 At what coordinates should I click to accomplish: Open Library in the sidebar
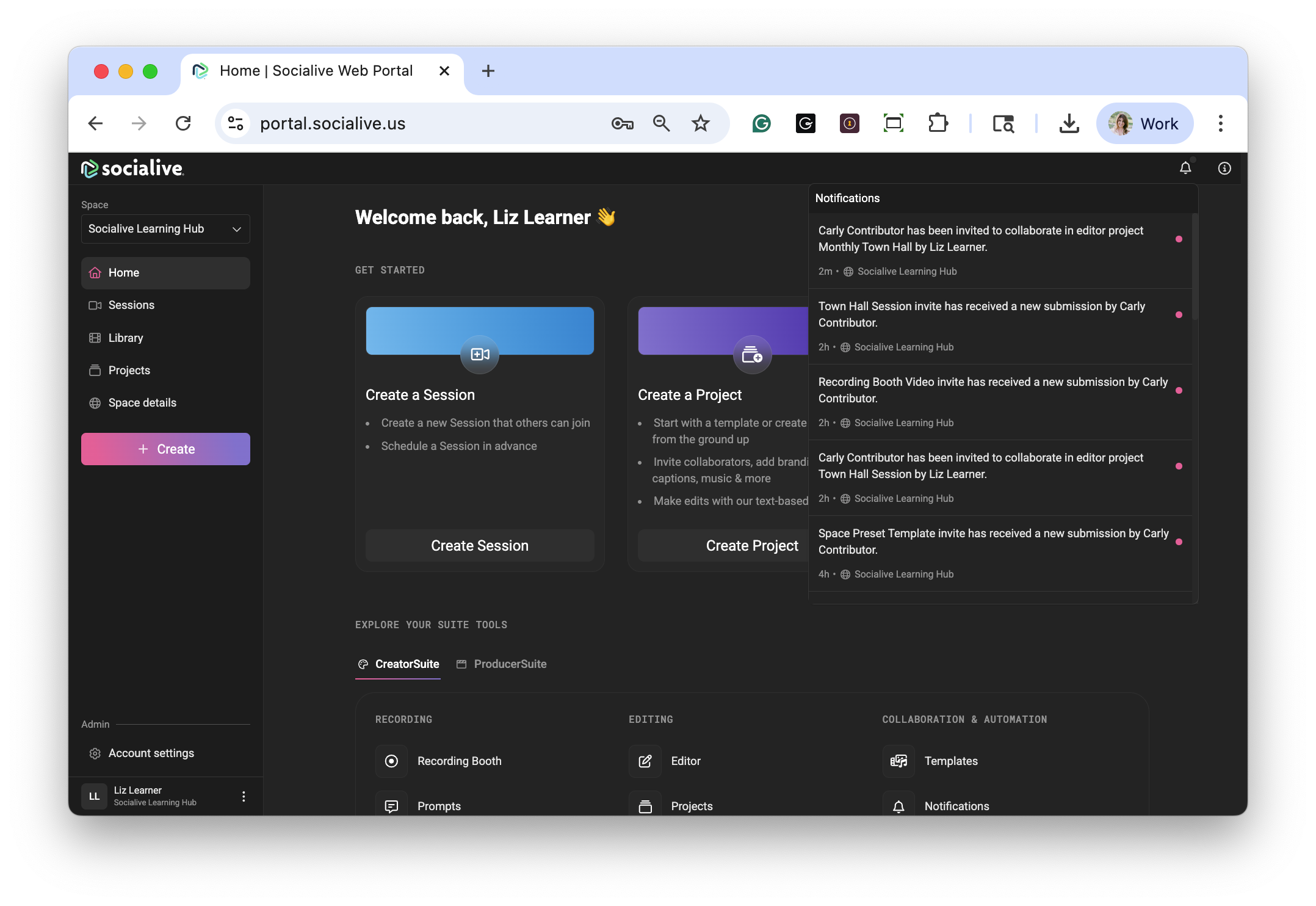tap(126, 338)
